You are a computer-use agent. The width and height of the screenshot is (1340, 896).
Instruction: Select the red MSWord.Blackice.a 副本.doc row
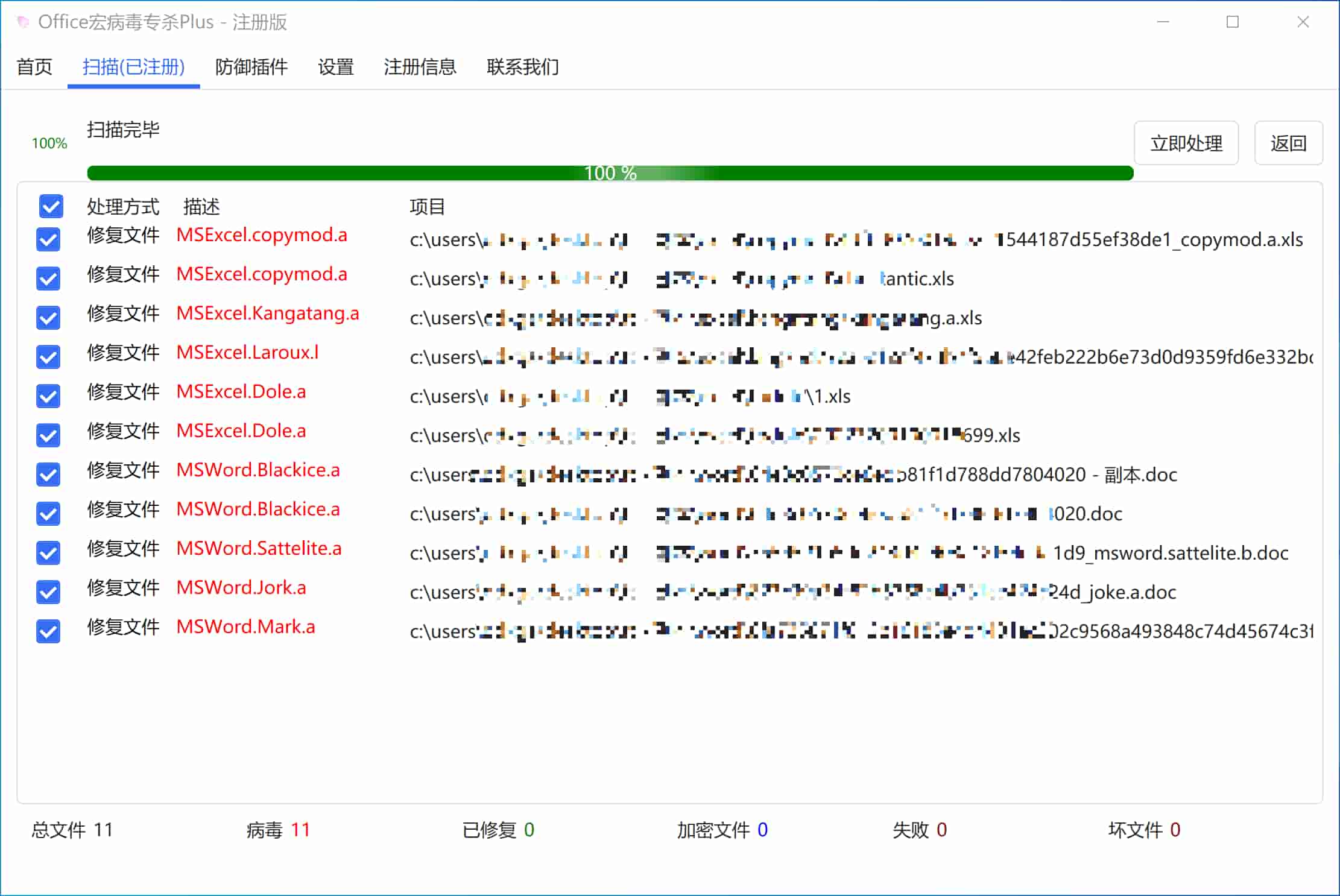pyautogui.click(x=258, y=470)
